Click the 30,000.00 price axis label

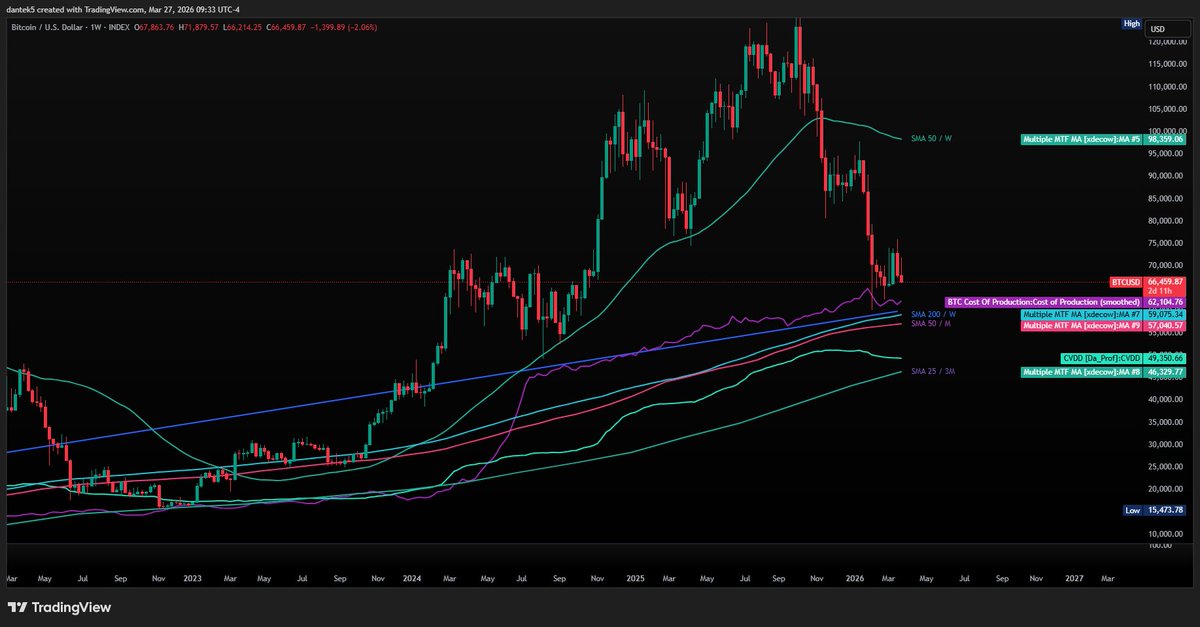pos(1167,444)
